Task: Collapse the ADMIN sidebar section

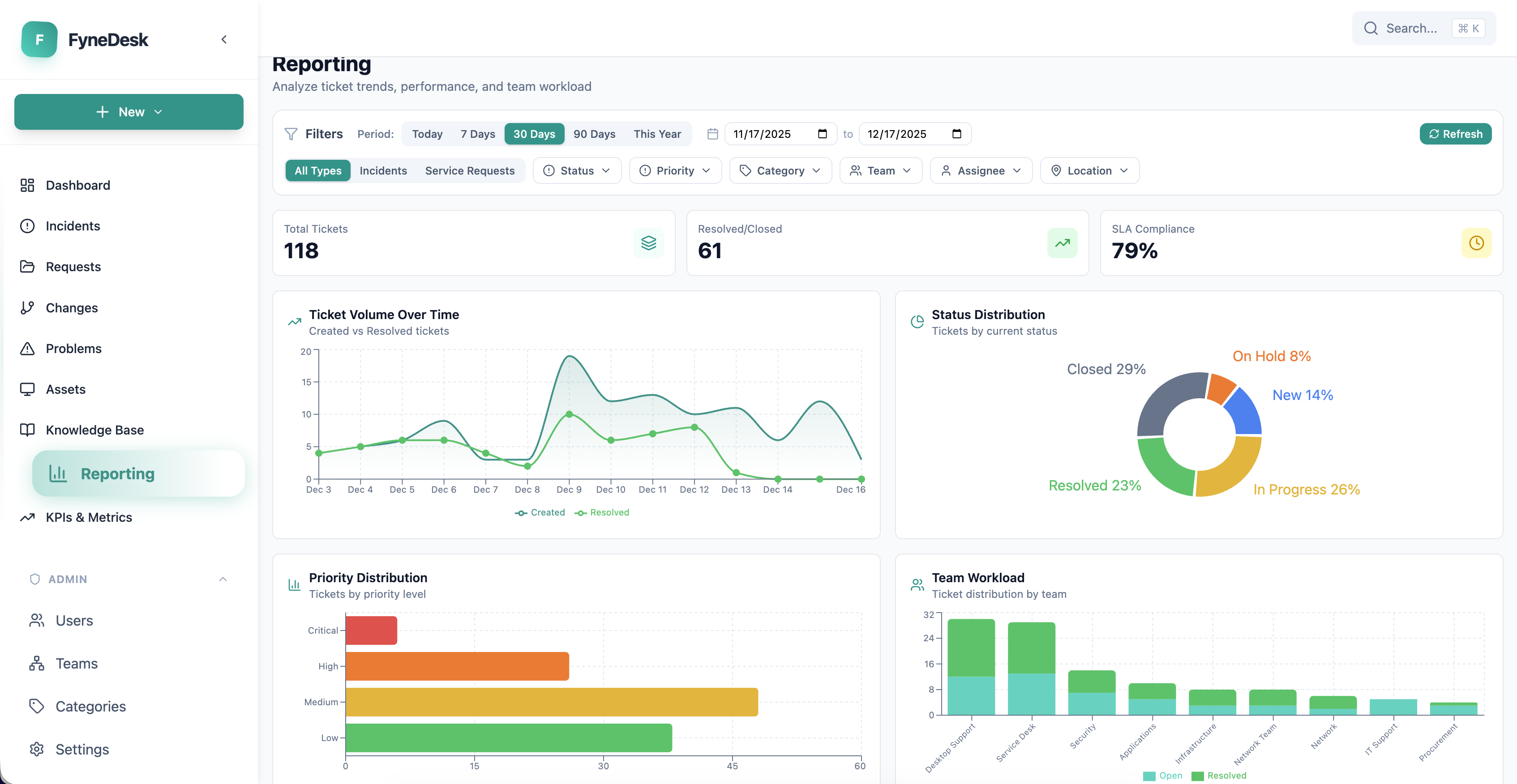Action: [223, 579]
